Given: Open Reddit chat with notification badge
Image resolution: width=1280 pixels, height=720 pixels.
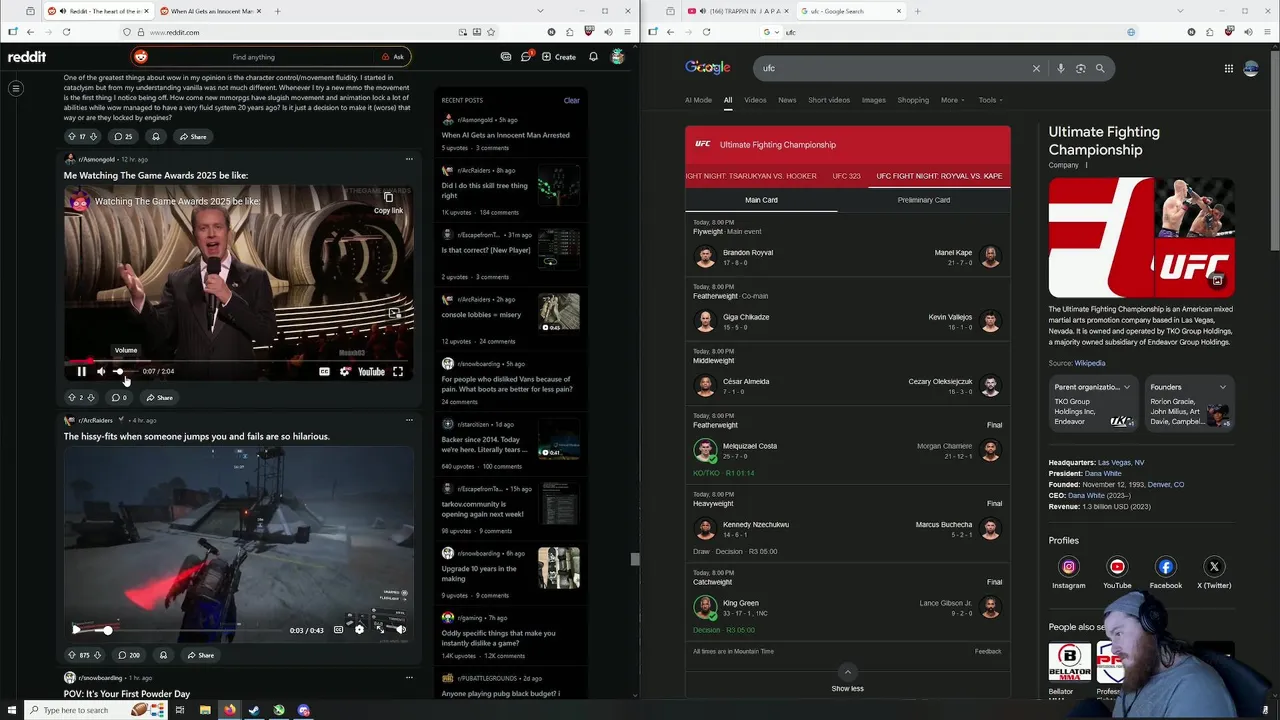Looking at the screenshot, I should click(x=526, y=57).
